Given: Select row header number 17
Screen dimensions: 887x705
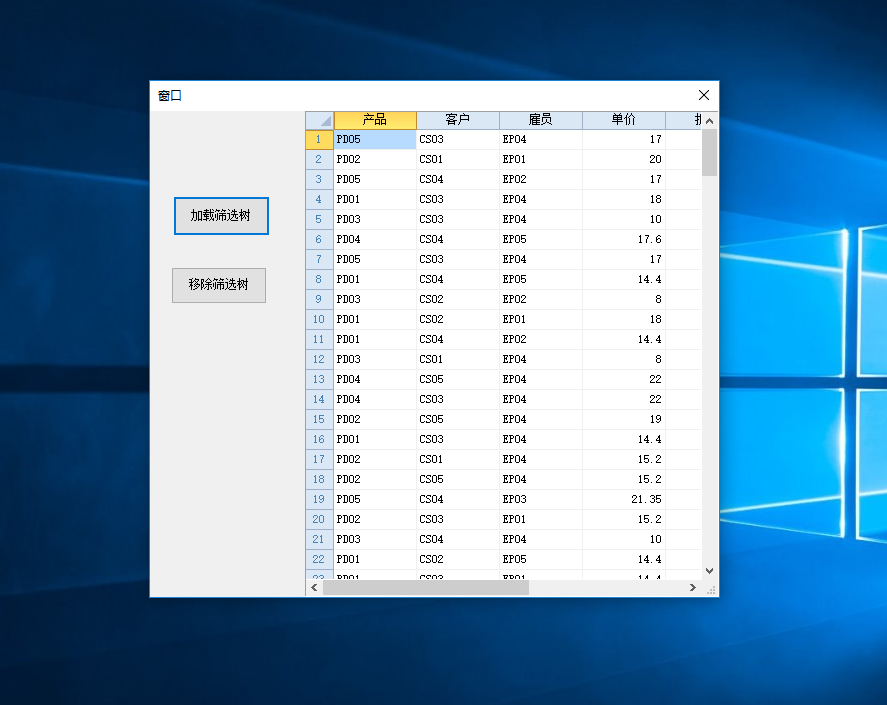Looking at the screenshot, I should point(320,459).
